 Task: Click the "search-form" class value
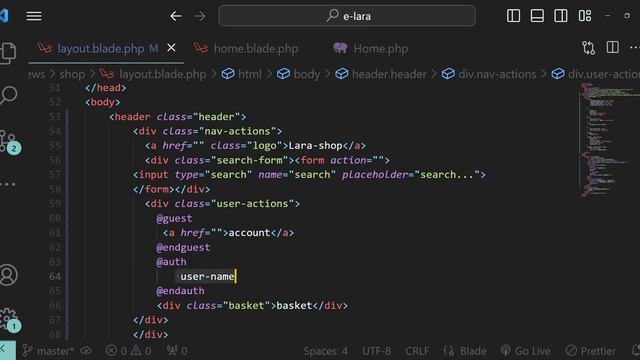point(249,160)
